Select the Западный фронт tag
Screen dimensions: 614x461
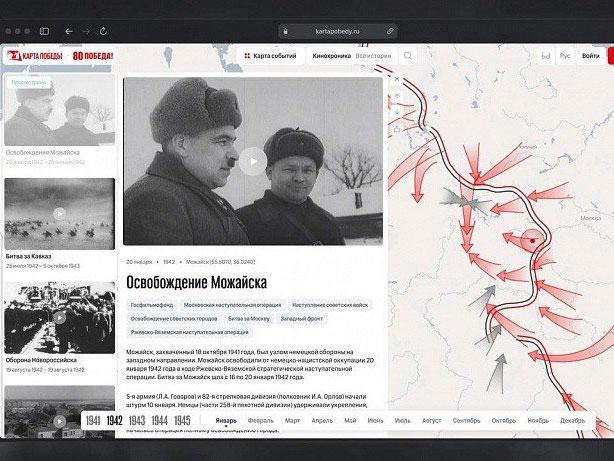[x=302, y=318]
